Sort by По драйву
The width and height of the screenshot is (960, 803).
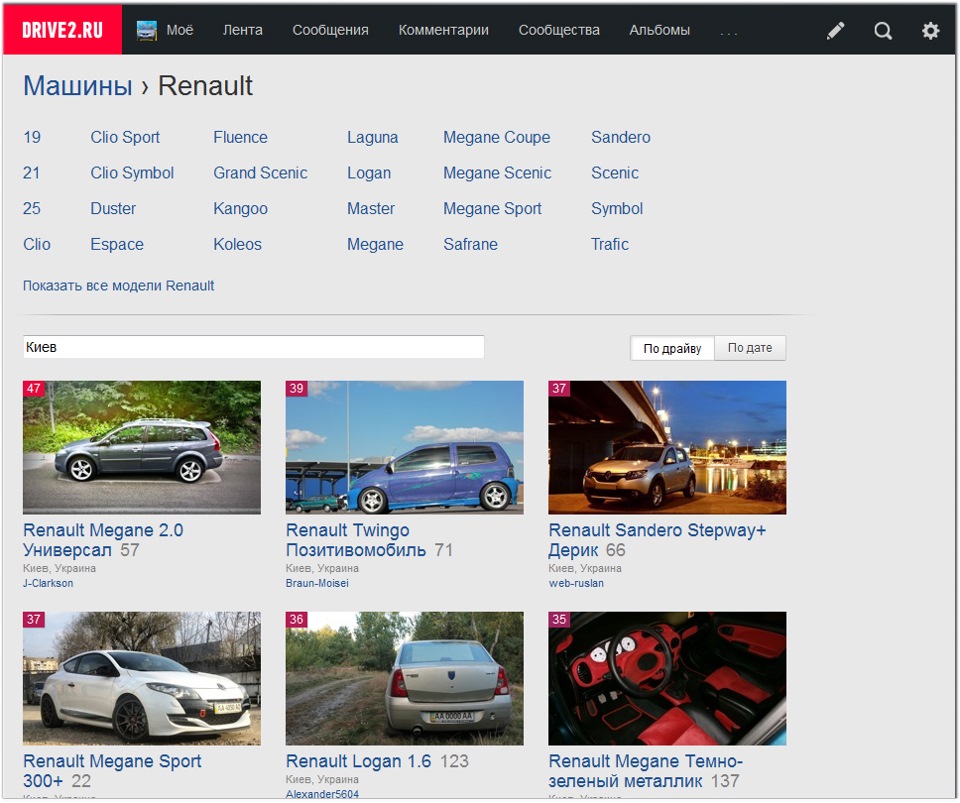[672, 348]
